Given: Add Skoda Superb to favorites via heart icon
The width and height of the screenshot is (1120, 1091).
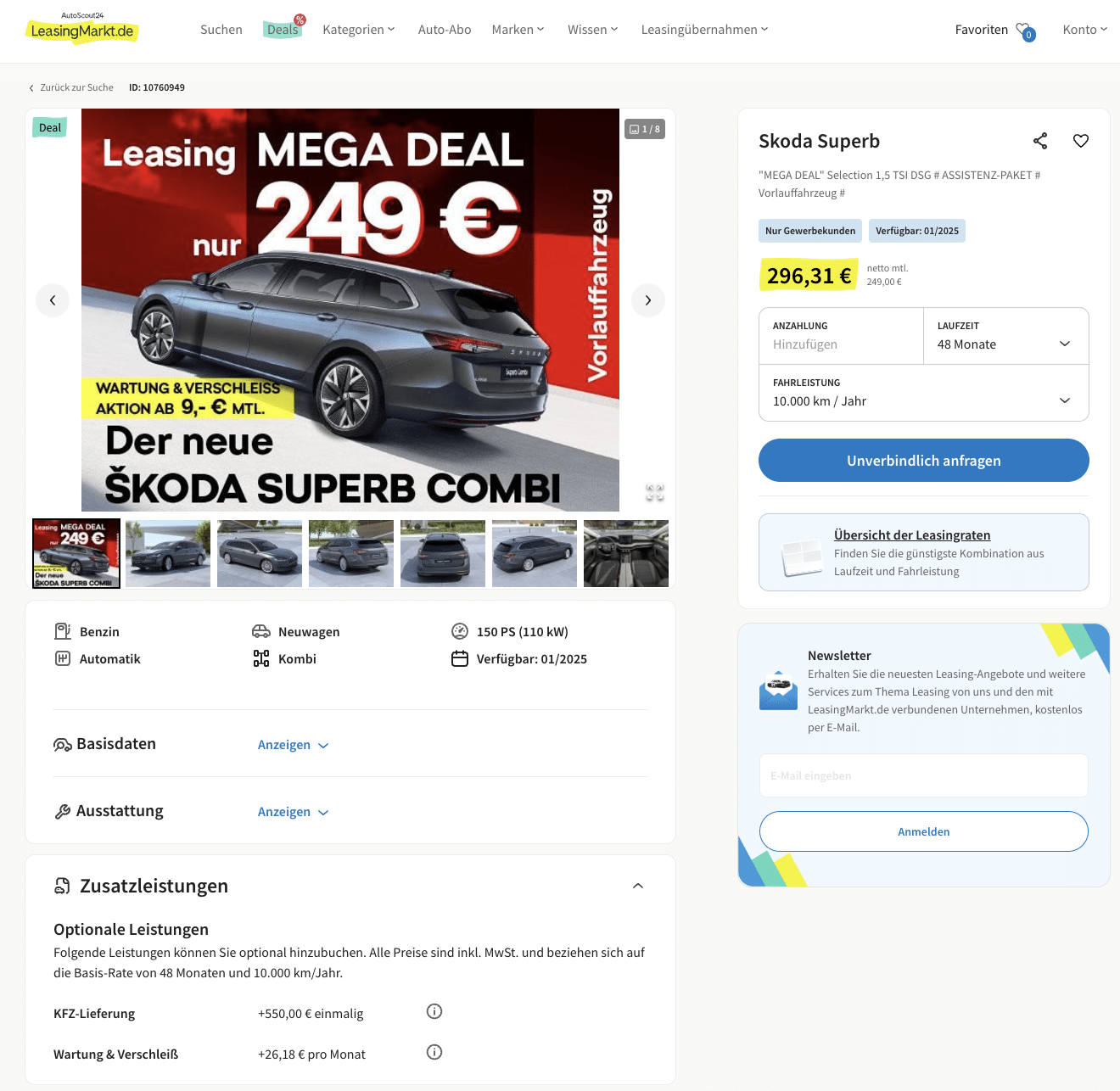Looking at the screenshot, I should click(1081, 141).
